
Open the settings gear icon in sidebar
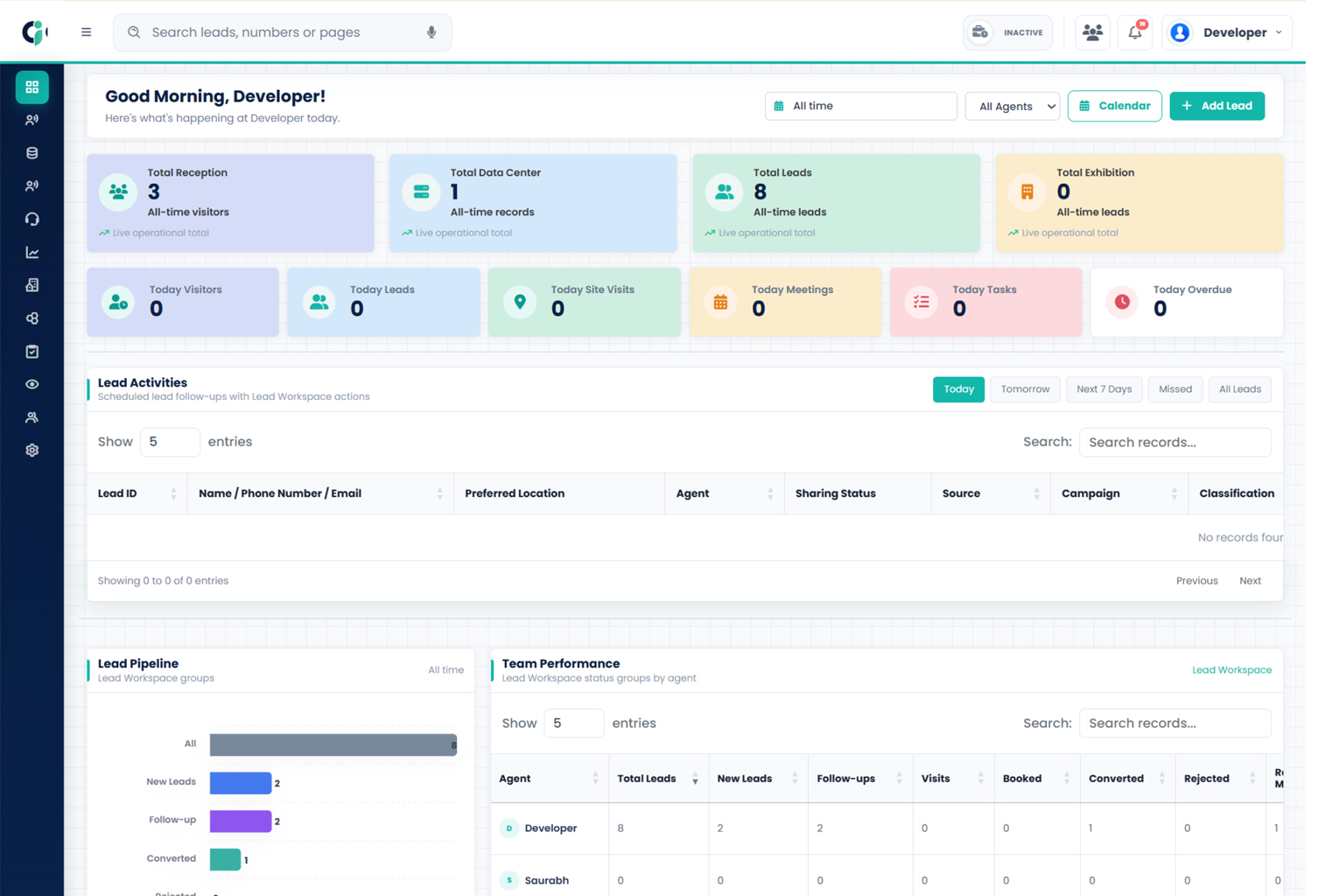pyautogui.click(x=32, y=450)
